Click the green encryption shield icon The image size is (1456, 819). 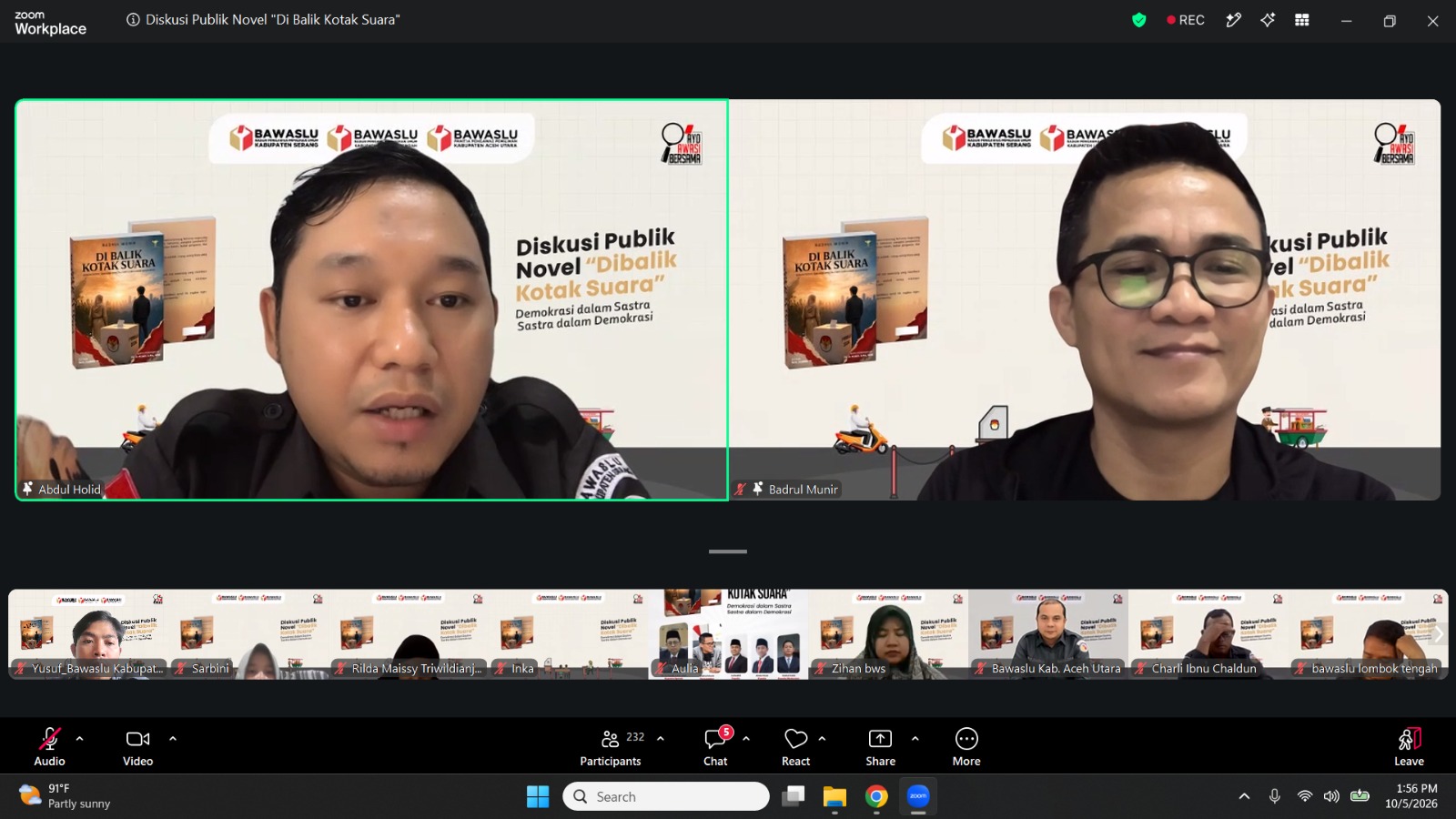tap(1138, 20)
